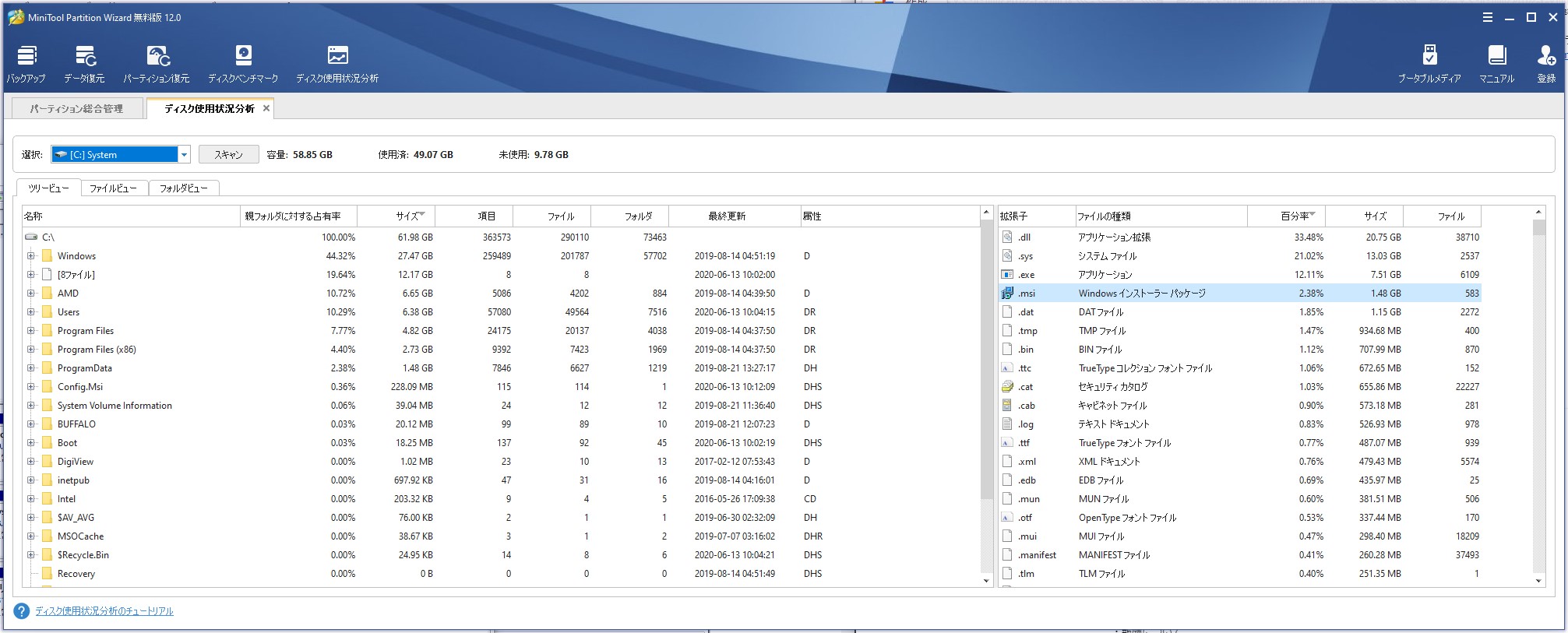Sort by 百分率 column header

coord(1286,216)
